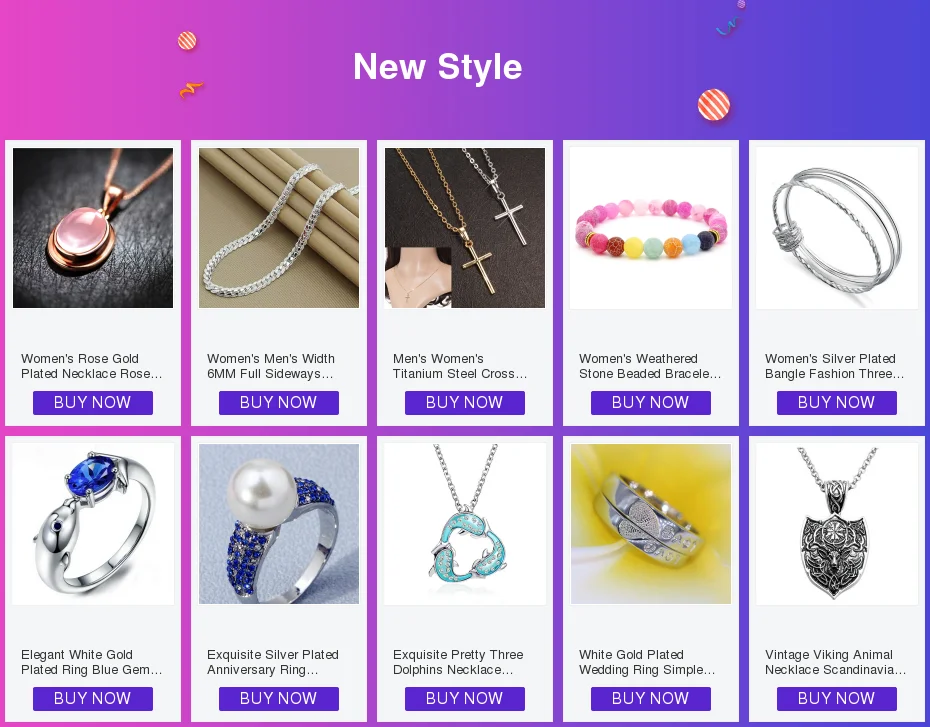Open the Exquisite Pretty Three Dolphins title
The image size is (930, 727).
(x=458, y=662)
